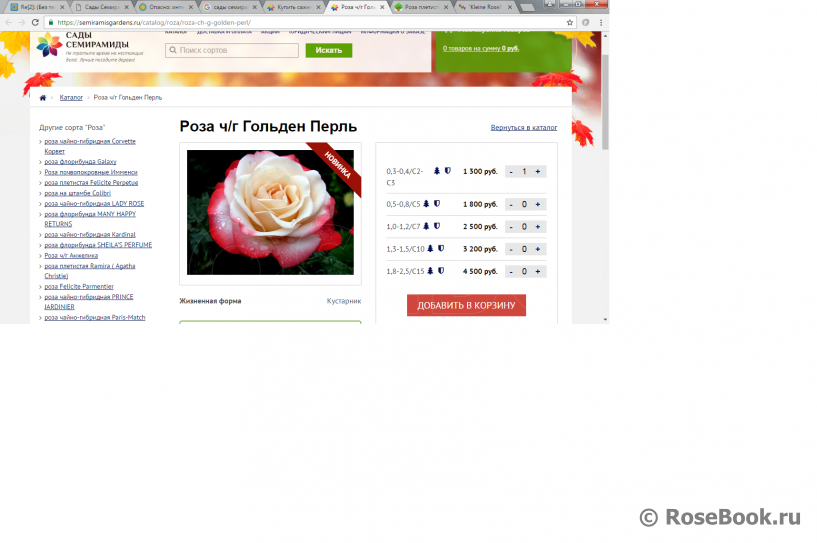The height and width of the screenshot is (543, 817).
Task: Decrease quantity for the 4 500 руб. size
Action: (x=511, y=272)
